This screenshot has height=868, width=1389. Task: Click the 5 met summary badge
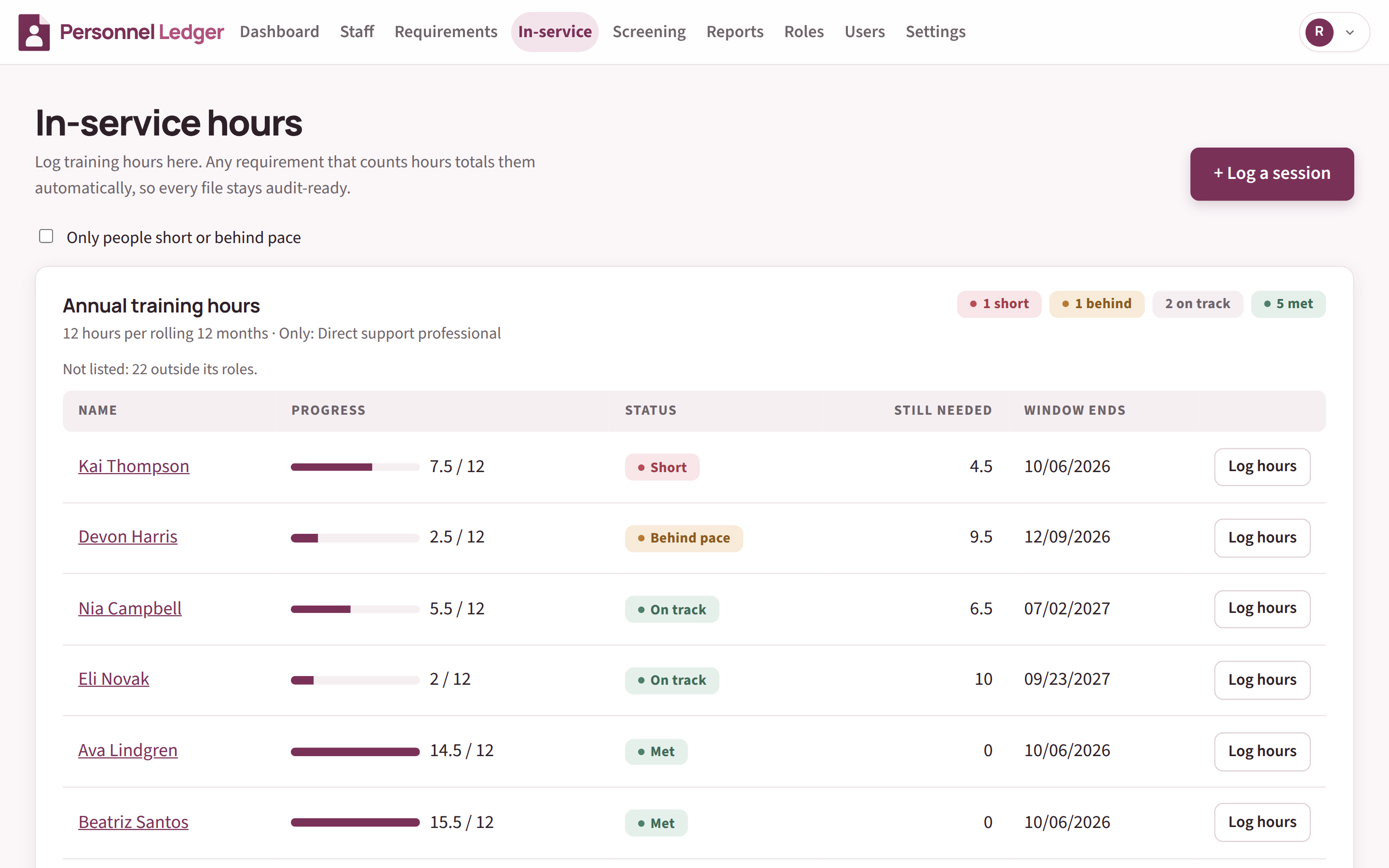pyautogui.click(x=1289, y=304)
